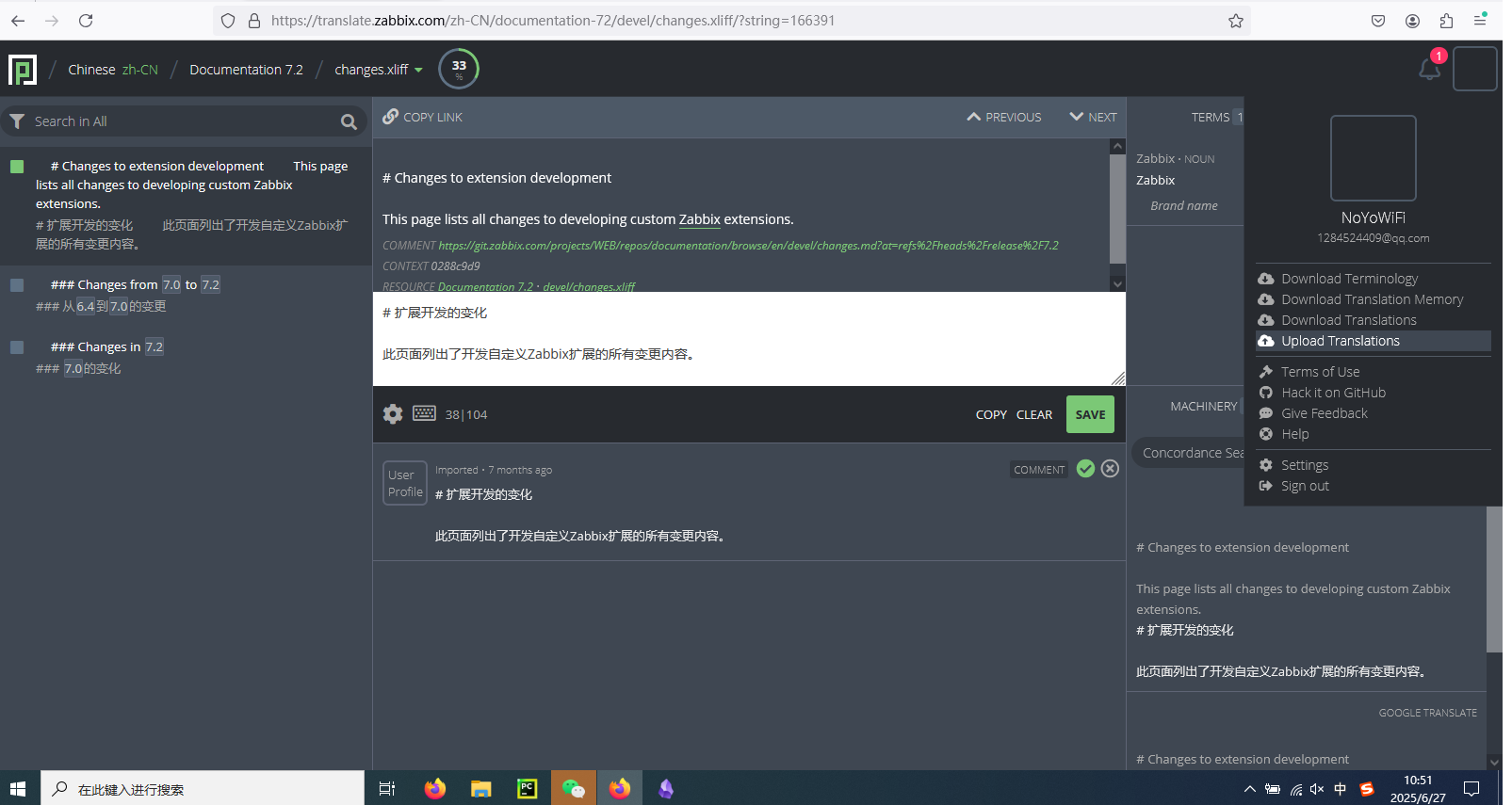The image size is (1512, 805).
Task: Click the address bar URL
Action: 552,21
